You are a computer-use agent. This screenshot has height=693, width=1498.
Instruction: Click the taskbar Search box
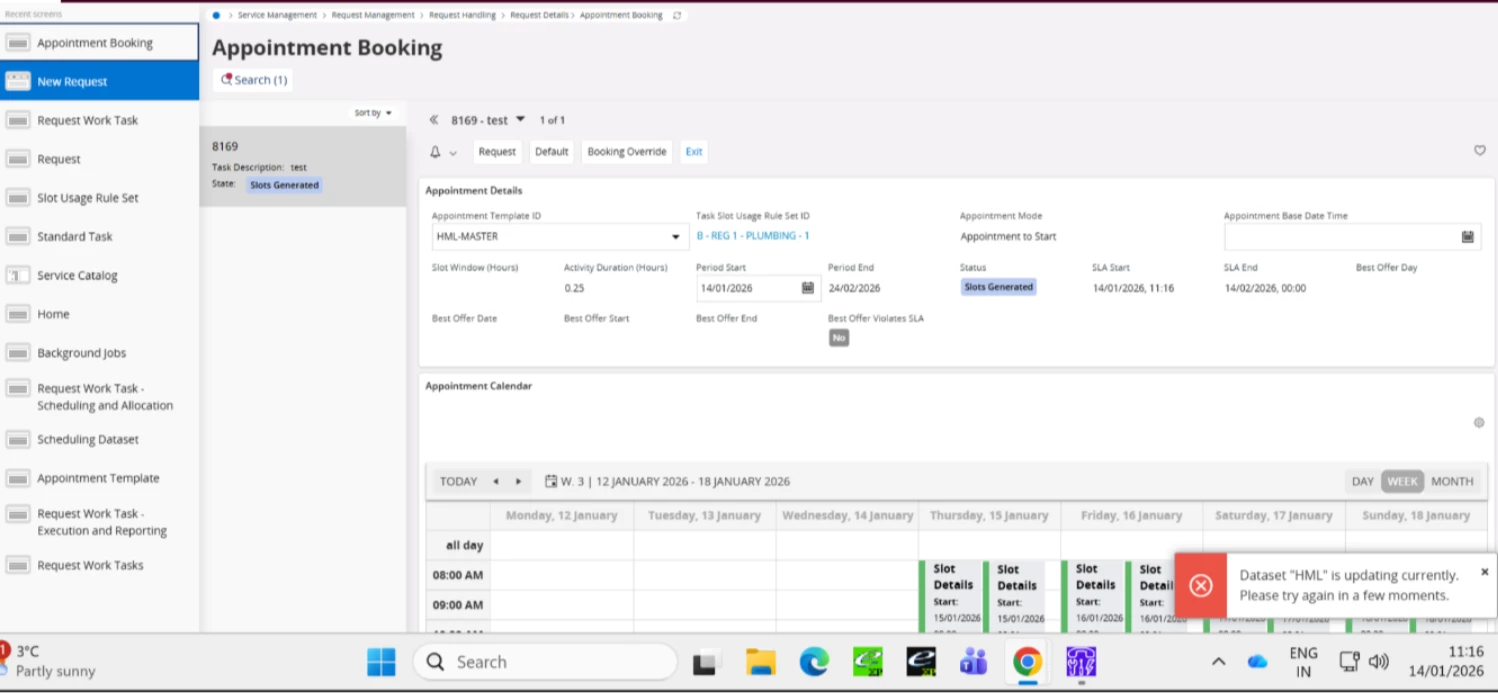click(x=545, y=662)
